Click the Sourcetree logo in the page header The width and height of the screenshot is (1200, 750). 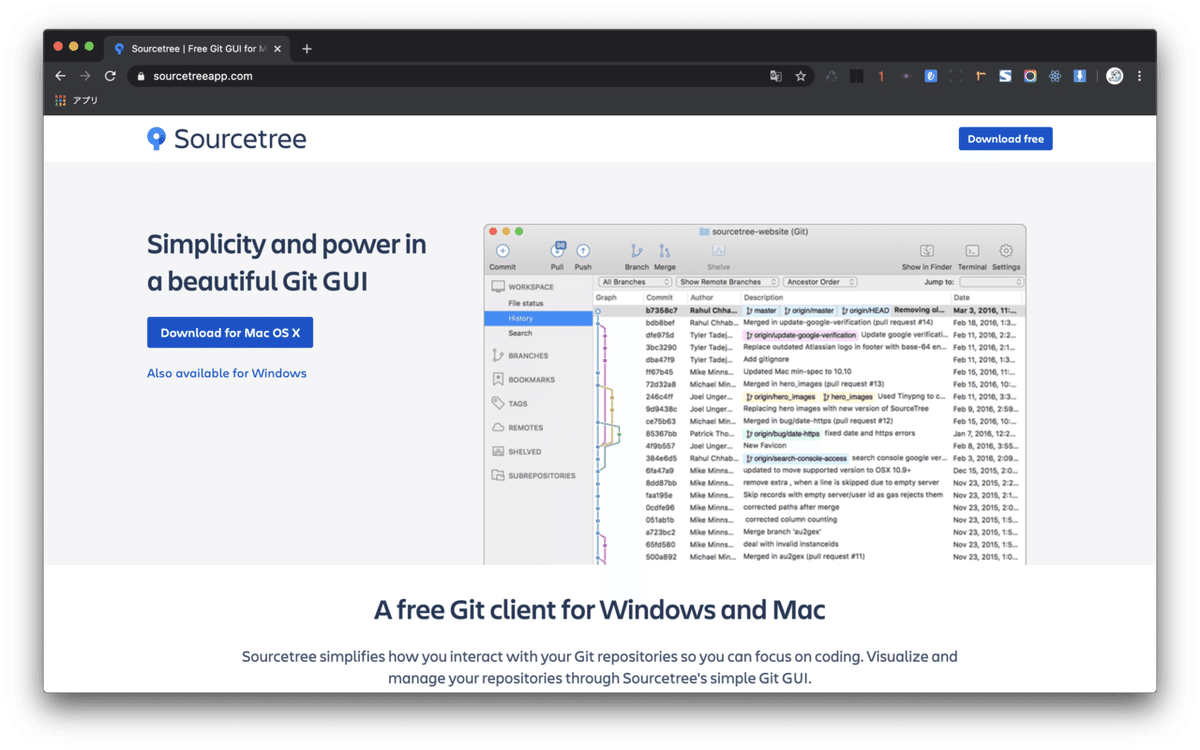click(227, 139)
